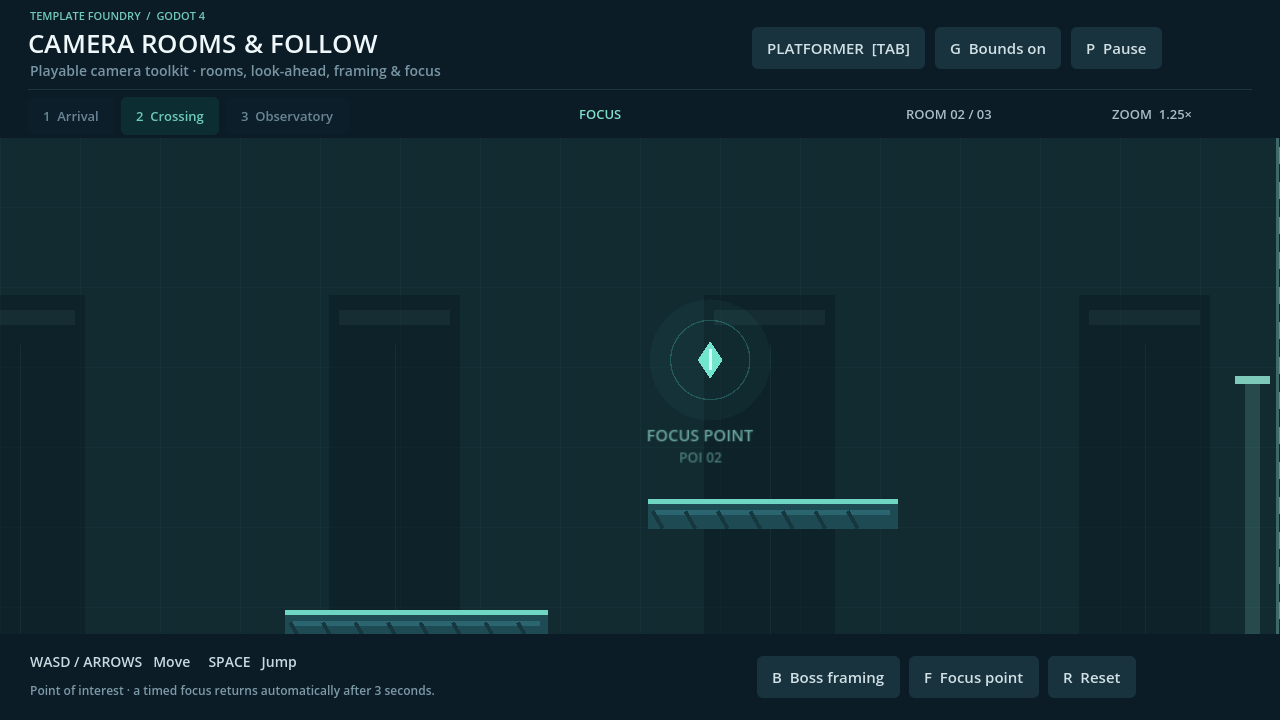Image resolution: width=1280 pixels, height=720 pixels.
Task: Click the ROOM 02 / 03 indicator
Action: 949,114
